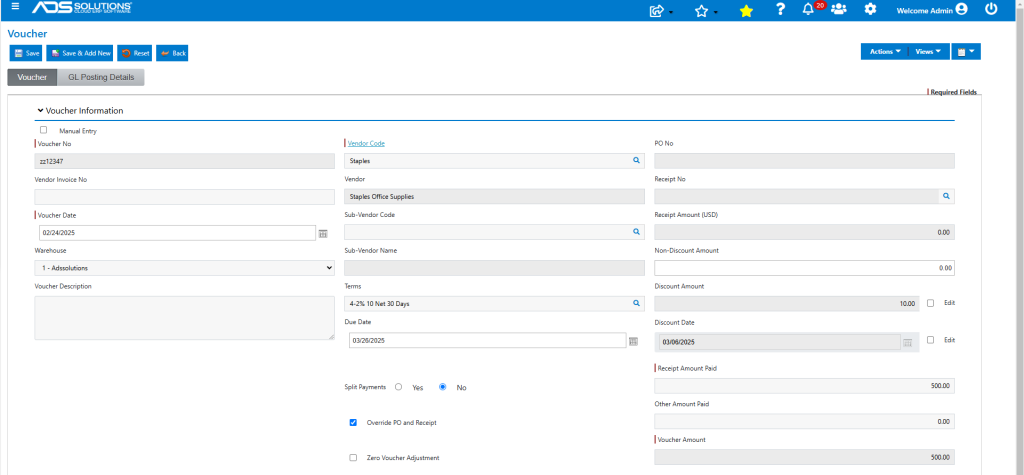Screen dimensions: 1024x475
Task: Select Yes for Split Payments
Action: 398,387
